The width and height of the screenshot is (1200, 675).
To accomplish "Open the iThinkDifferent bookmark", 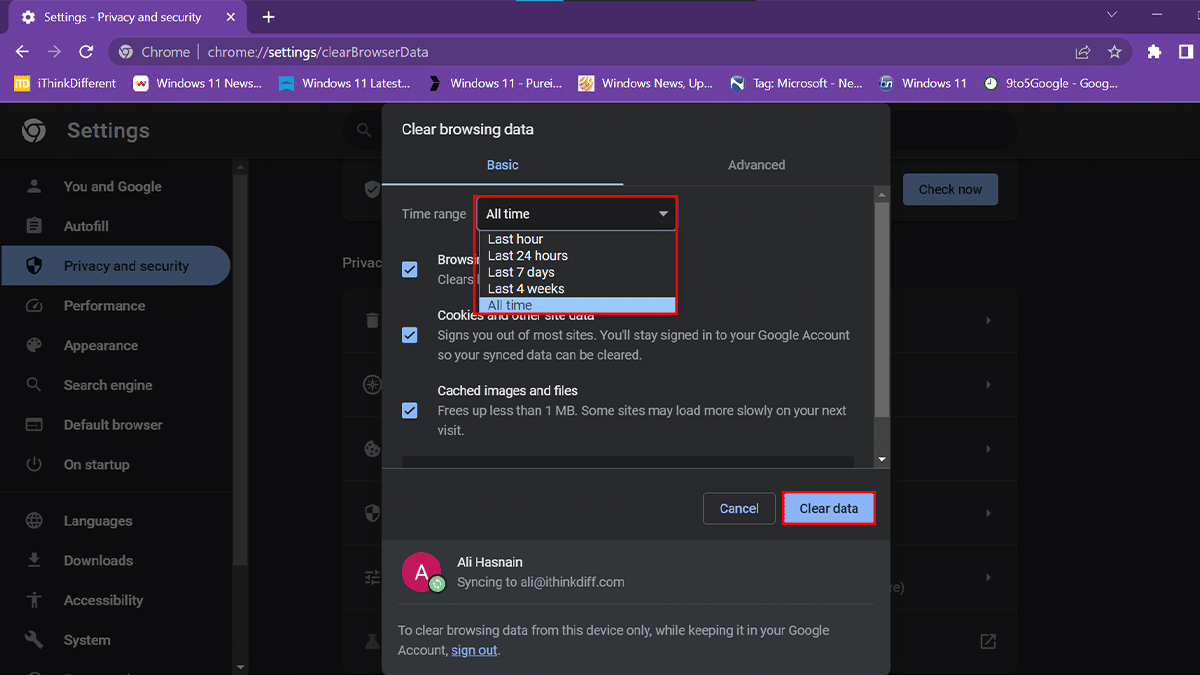I will click(66, 83).
